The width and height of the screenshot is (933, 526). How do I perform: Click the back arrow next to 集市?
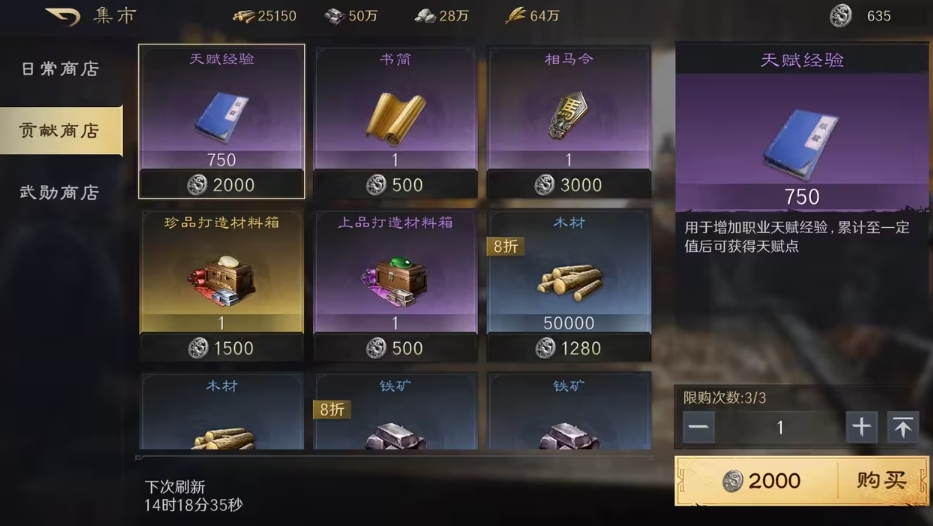[x=62, y=16]
